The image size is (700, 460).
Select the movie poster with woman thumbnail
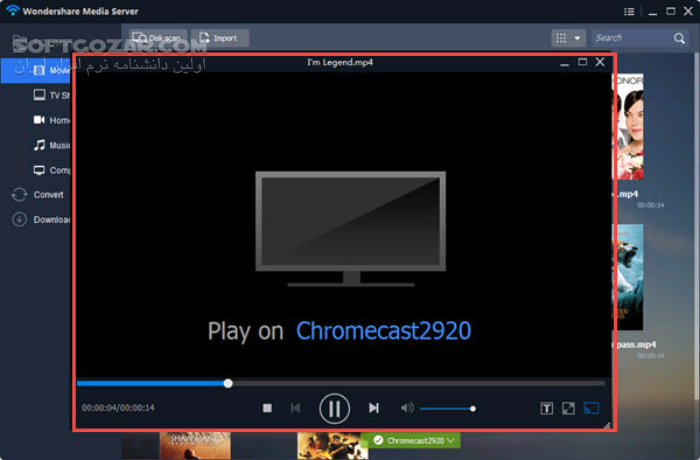click(630, 127)
